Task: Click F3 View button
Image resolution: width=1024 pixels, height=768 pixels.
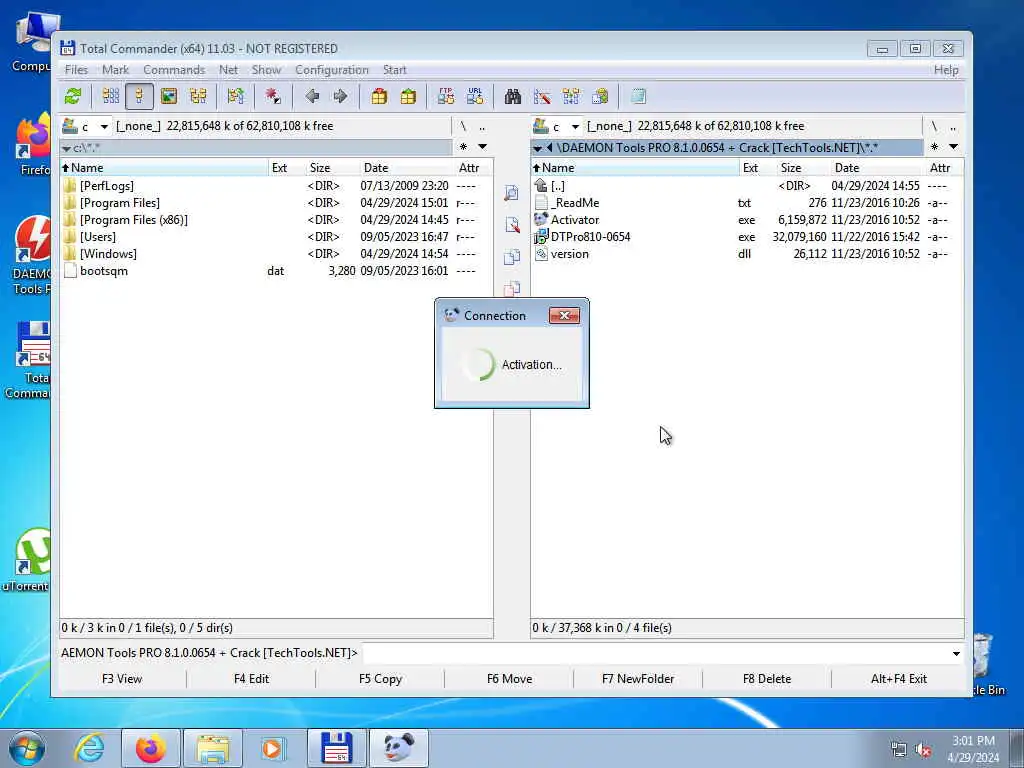Action: [x=122, y=679]
